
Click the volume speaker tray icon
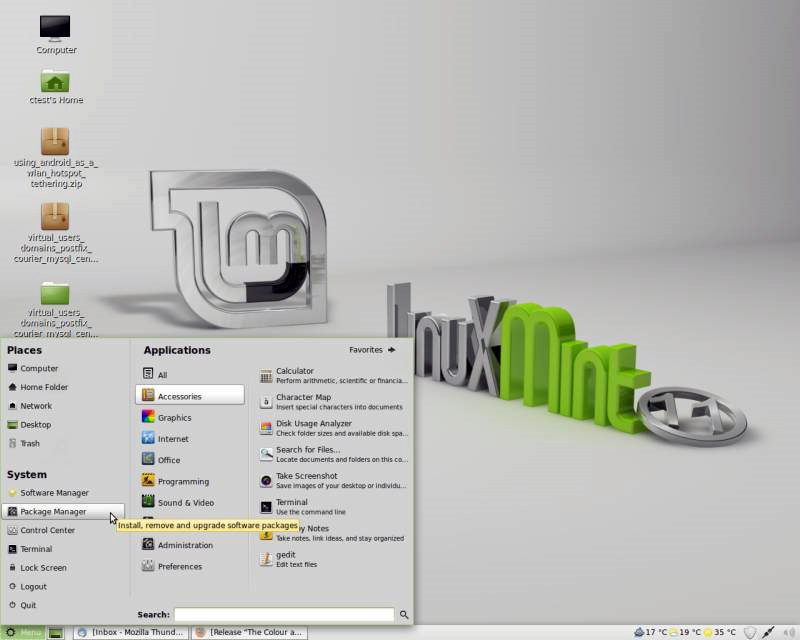point(789,633)
